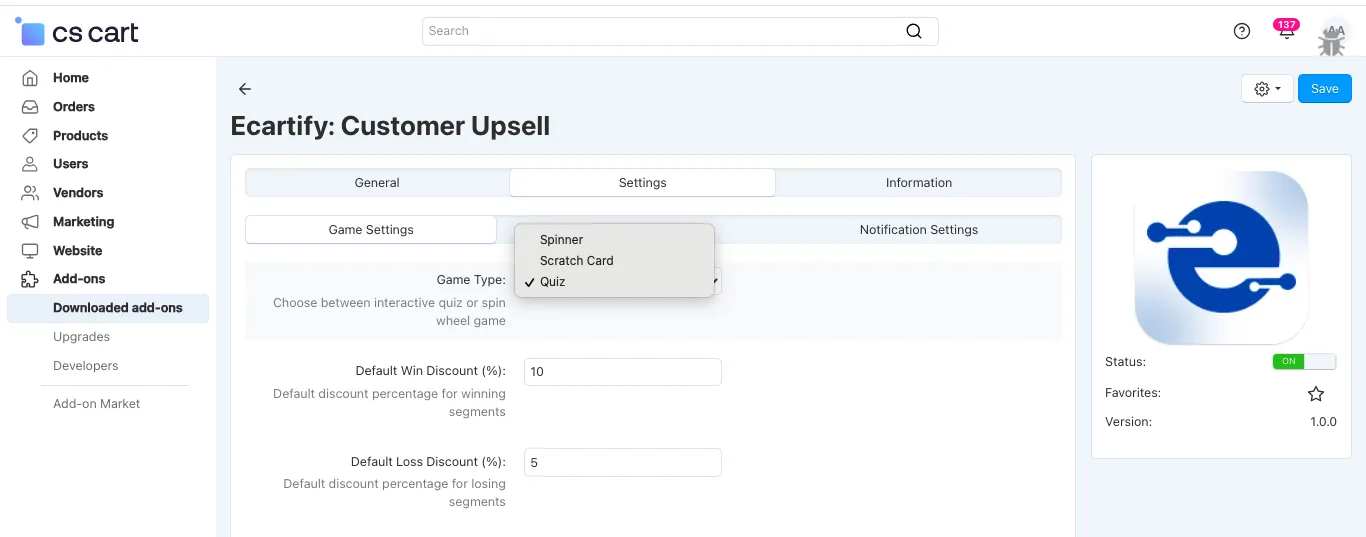
Task: Click the Website monitor icon in sidebar
Action: (31, 251)
